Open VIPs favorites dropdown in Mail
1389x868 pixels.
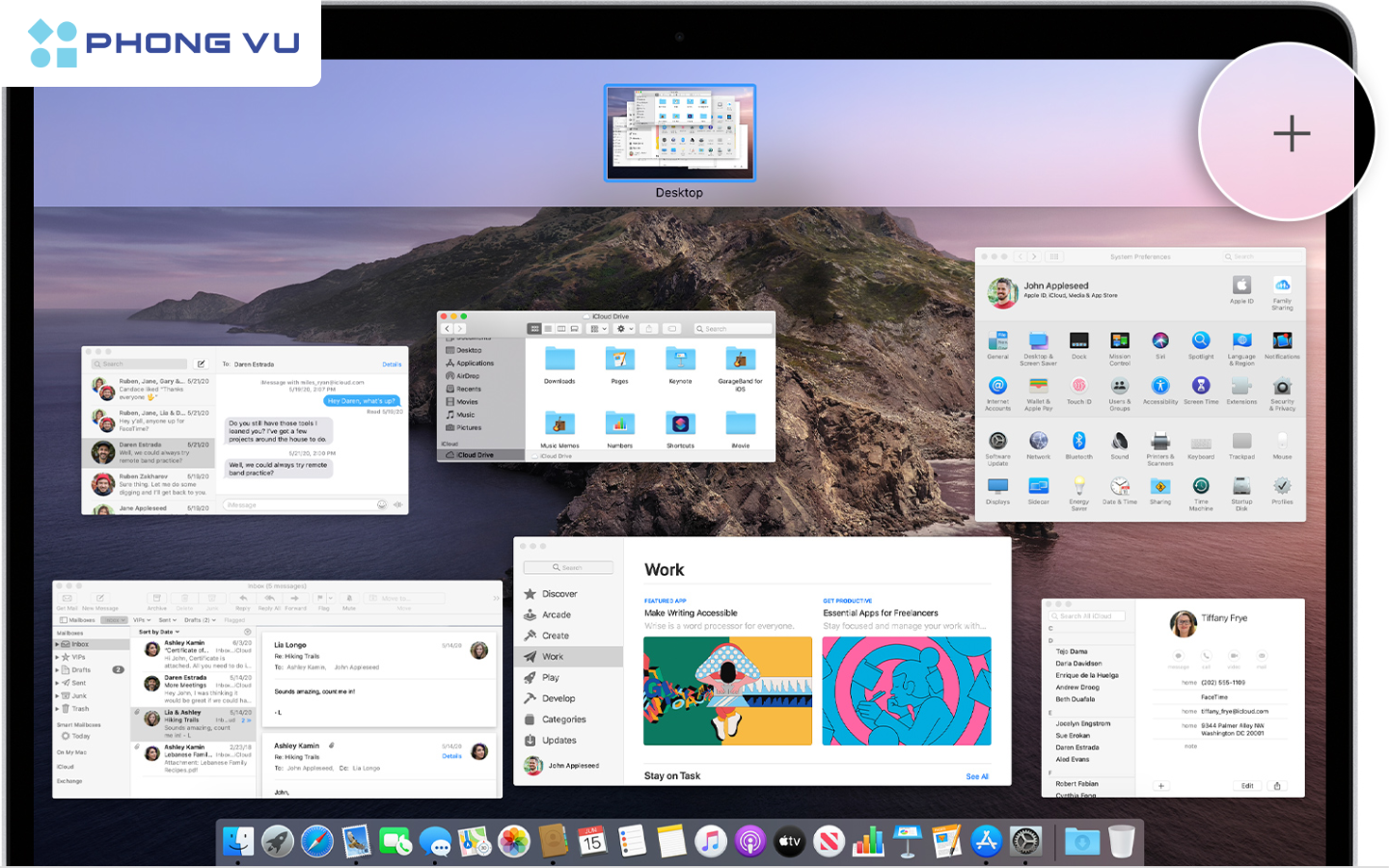142,620
